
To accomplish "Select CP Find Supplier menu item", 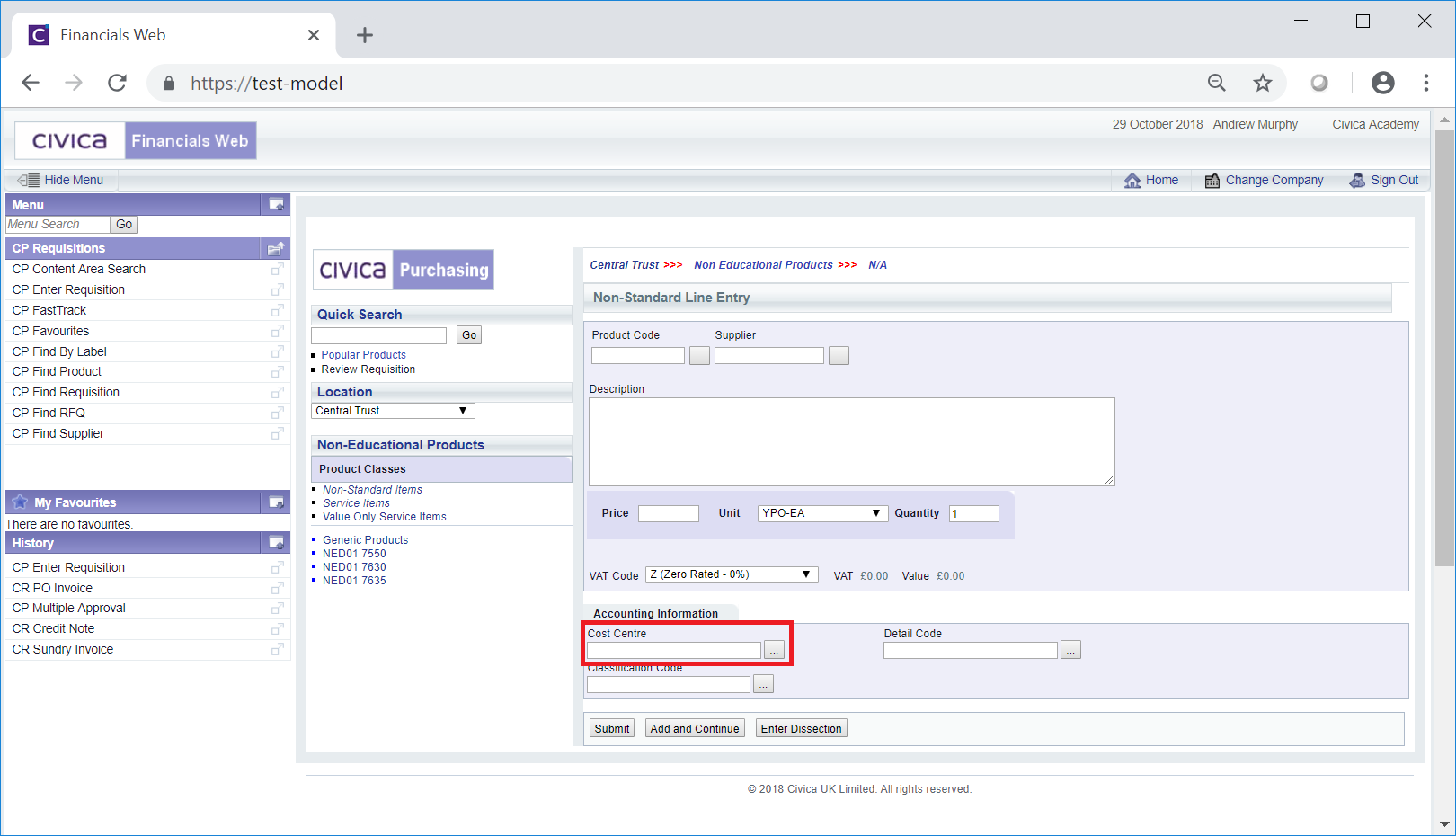I will coord(58,433).
